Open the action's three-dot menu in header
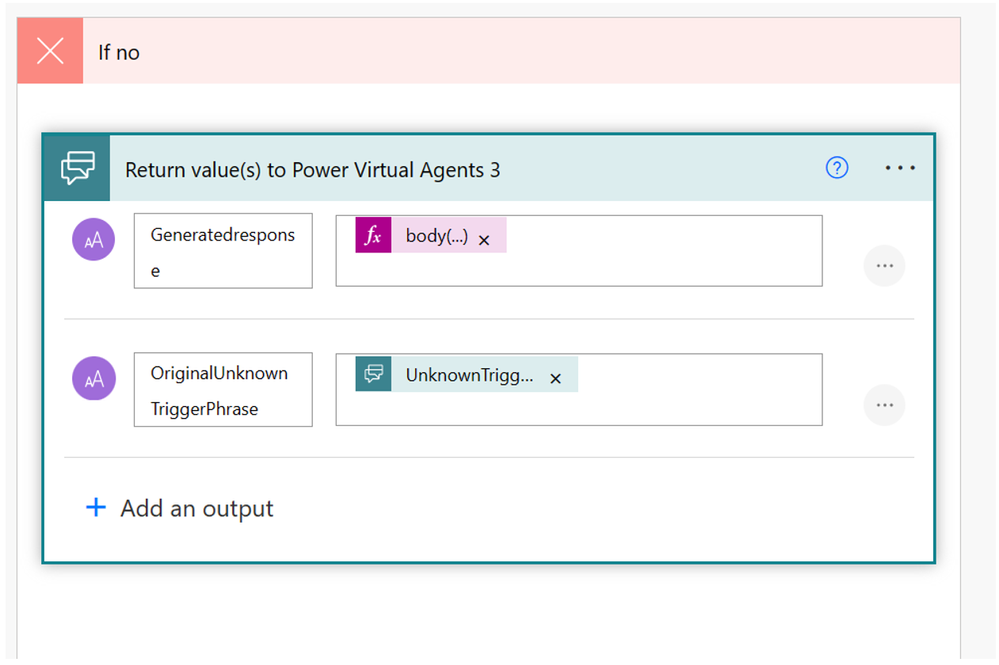999x665 pixels. click(900, 168)
